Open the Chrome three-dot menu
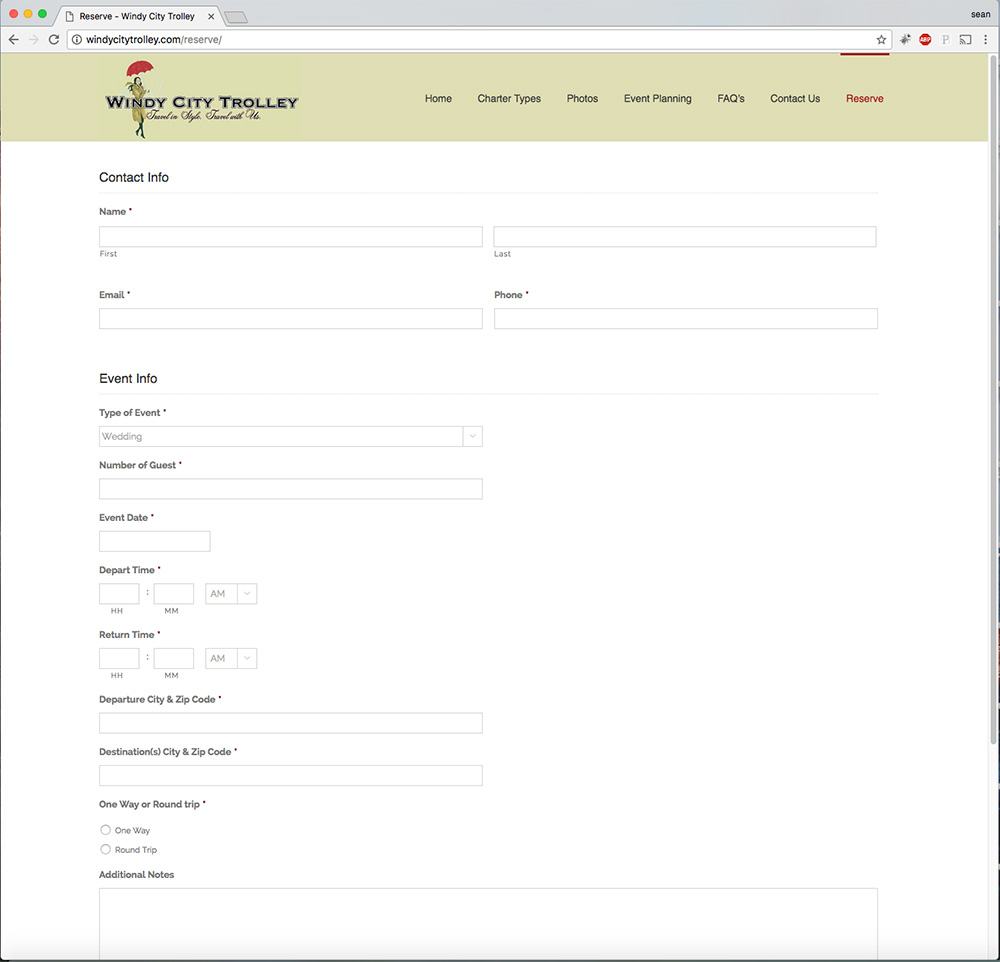 coord(985,40)
